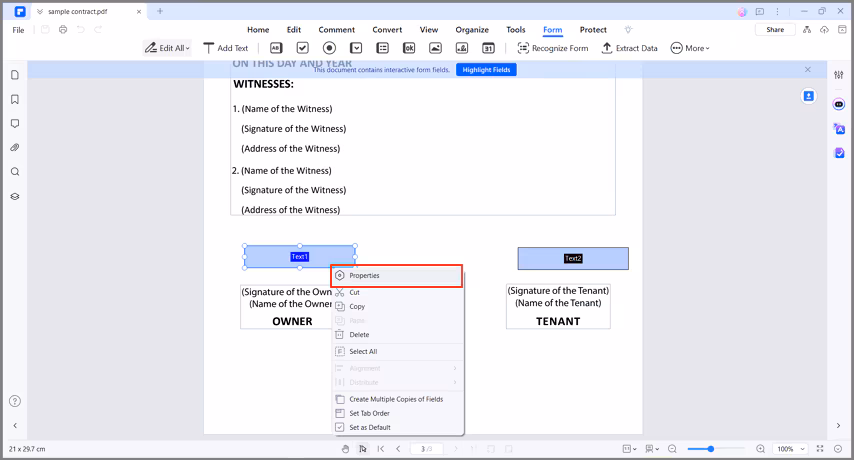Switch to the Protect tab
This screenshot has height=460, width=854.
pos(593,30)
